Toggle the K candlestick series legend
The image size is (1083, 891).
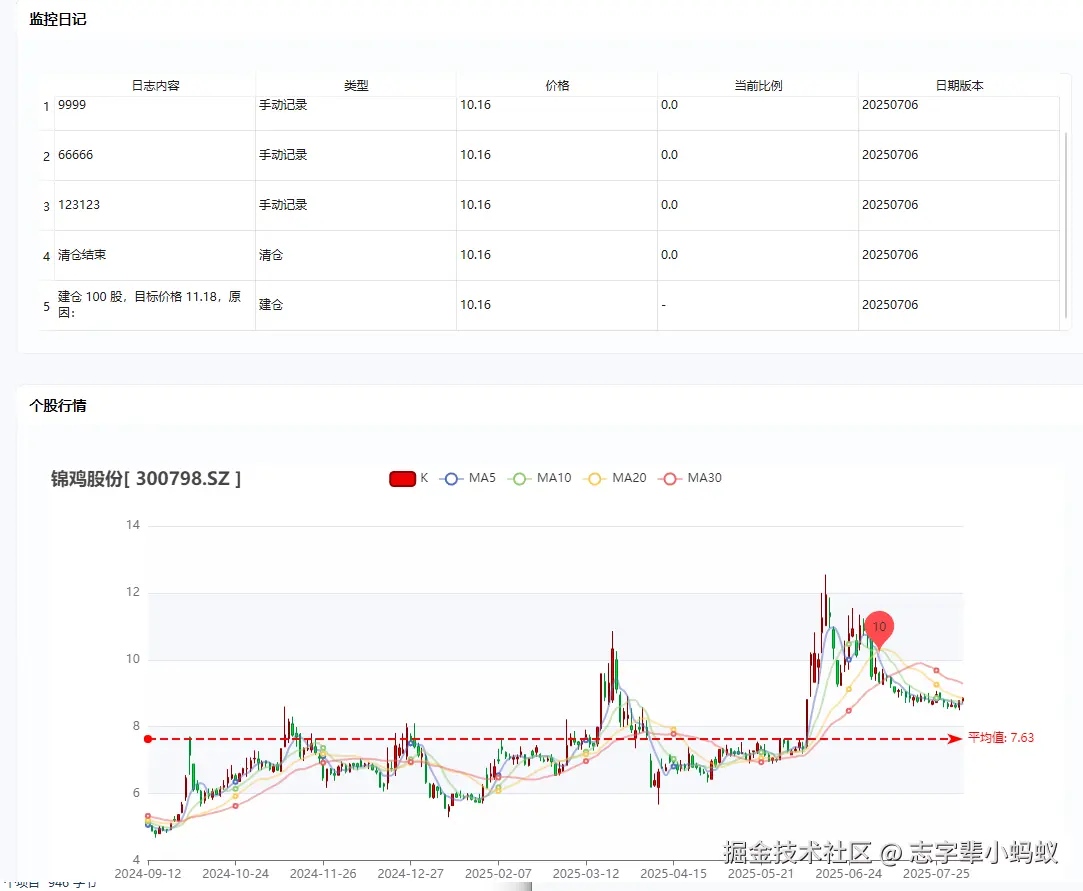(x=409, y=478)
